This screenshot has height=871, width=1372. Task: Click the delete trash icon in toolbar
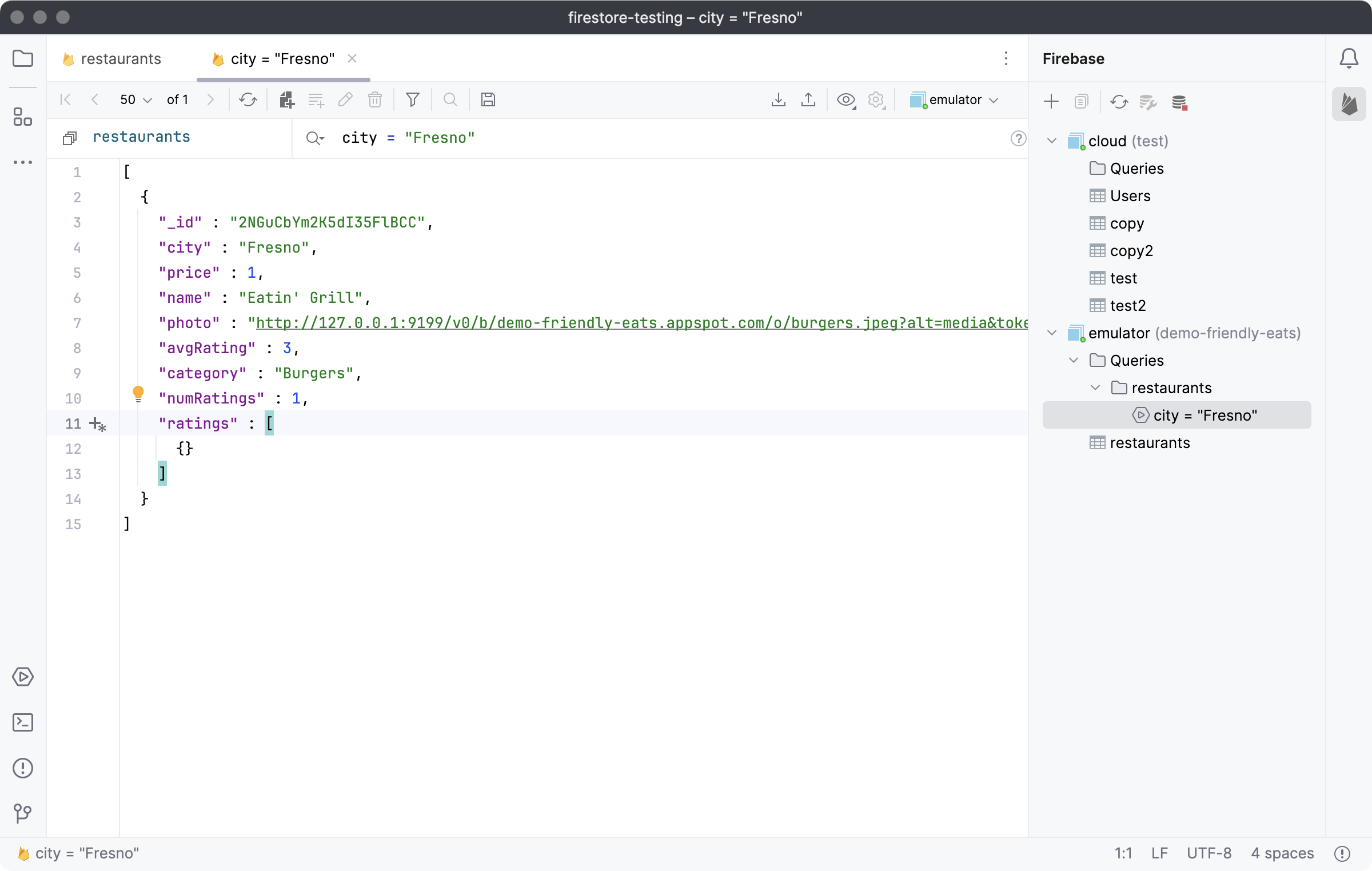(375, 99)
